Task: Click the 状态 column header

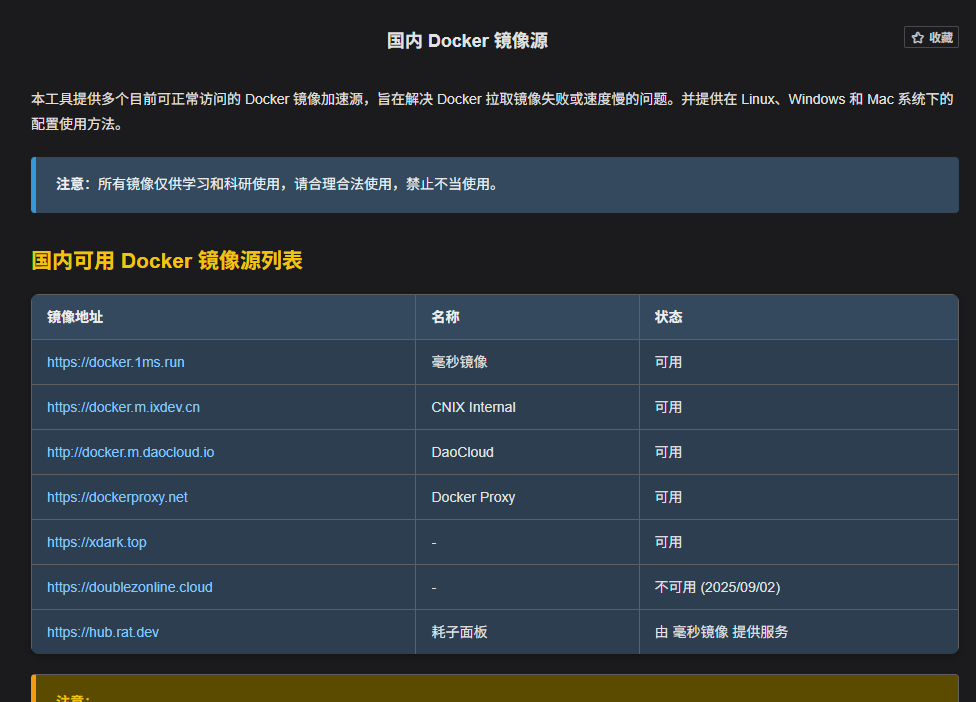Action: click(x=799, y=317)
